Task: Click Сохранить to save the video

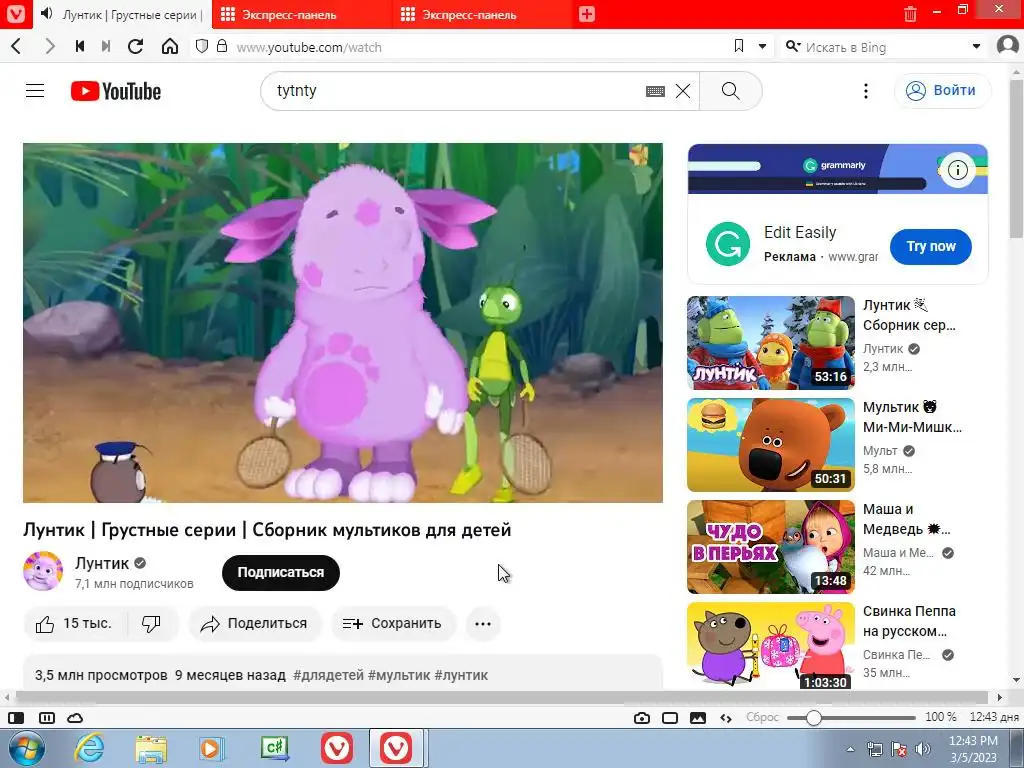Action: (x=392, y=624)
